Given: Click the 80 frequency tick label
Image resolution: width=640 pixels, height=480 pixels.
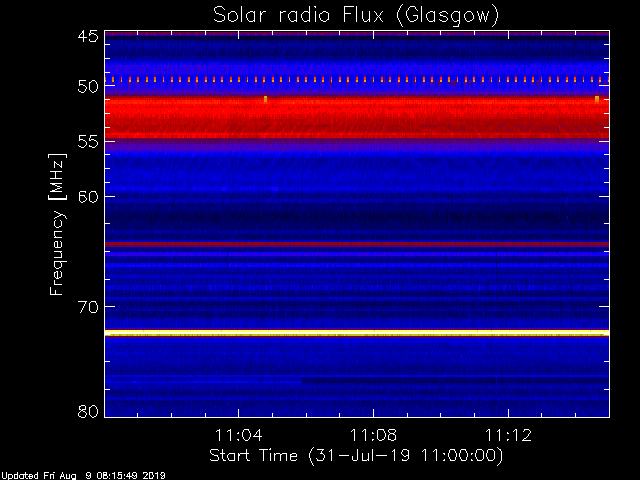Looking at the screenshot, I should click(x=88, y=411).
